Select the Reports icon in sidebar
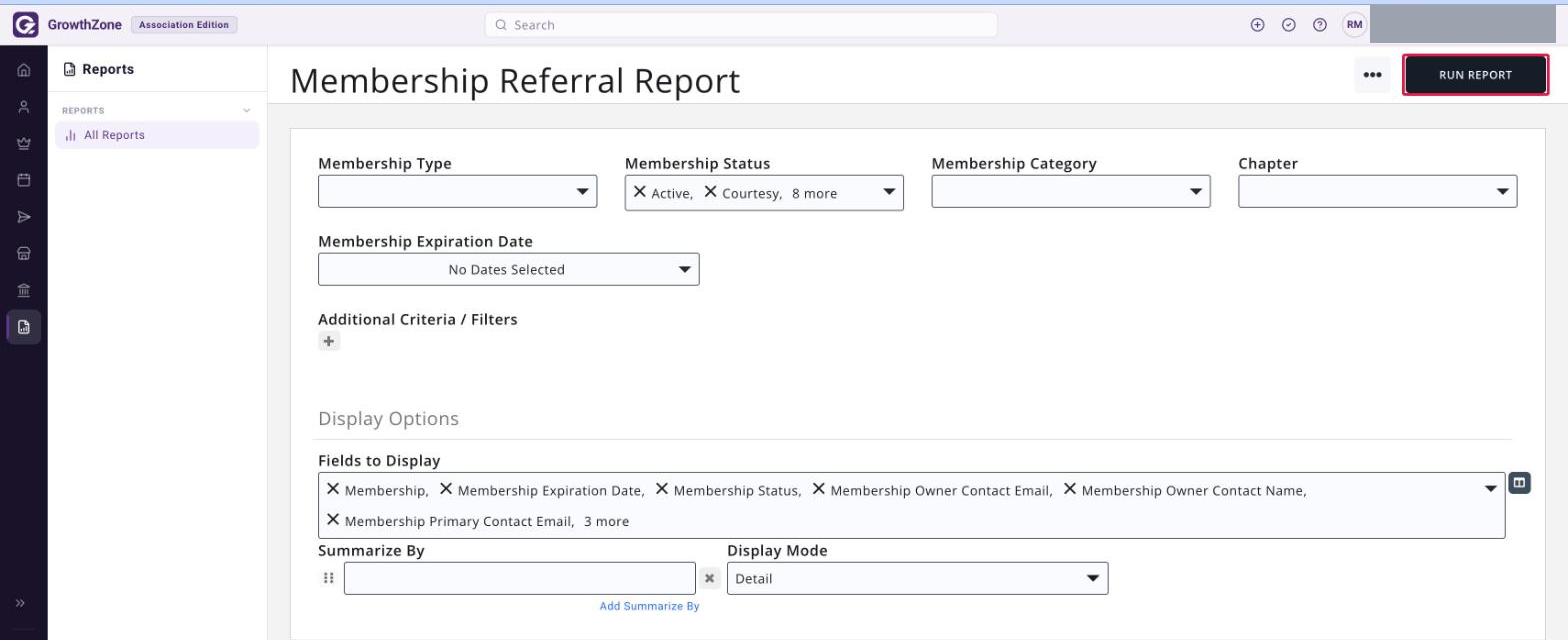 (x=24, y=327)
